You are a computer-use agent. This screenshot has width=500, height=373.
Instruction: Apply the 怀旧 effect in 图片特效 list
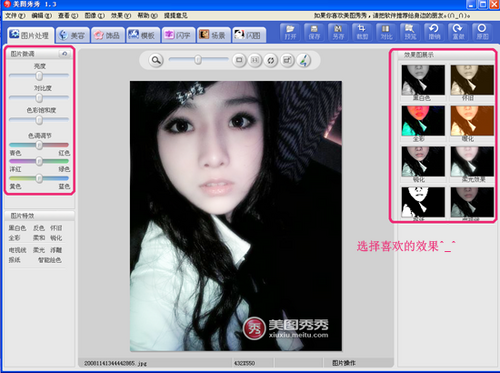coord(56,228)
